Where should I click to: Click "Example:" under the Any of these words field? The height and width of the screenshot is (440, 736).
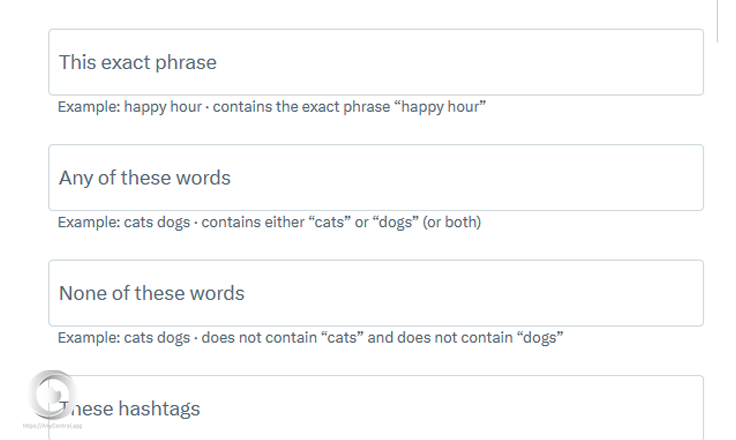tap(88, 222)
